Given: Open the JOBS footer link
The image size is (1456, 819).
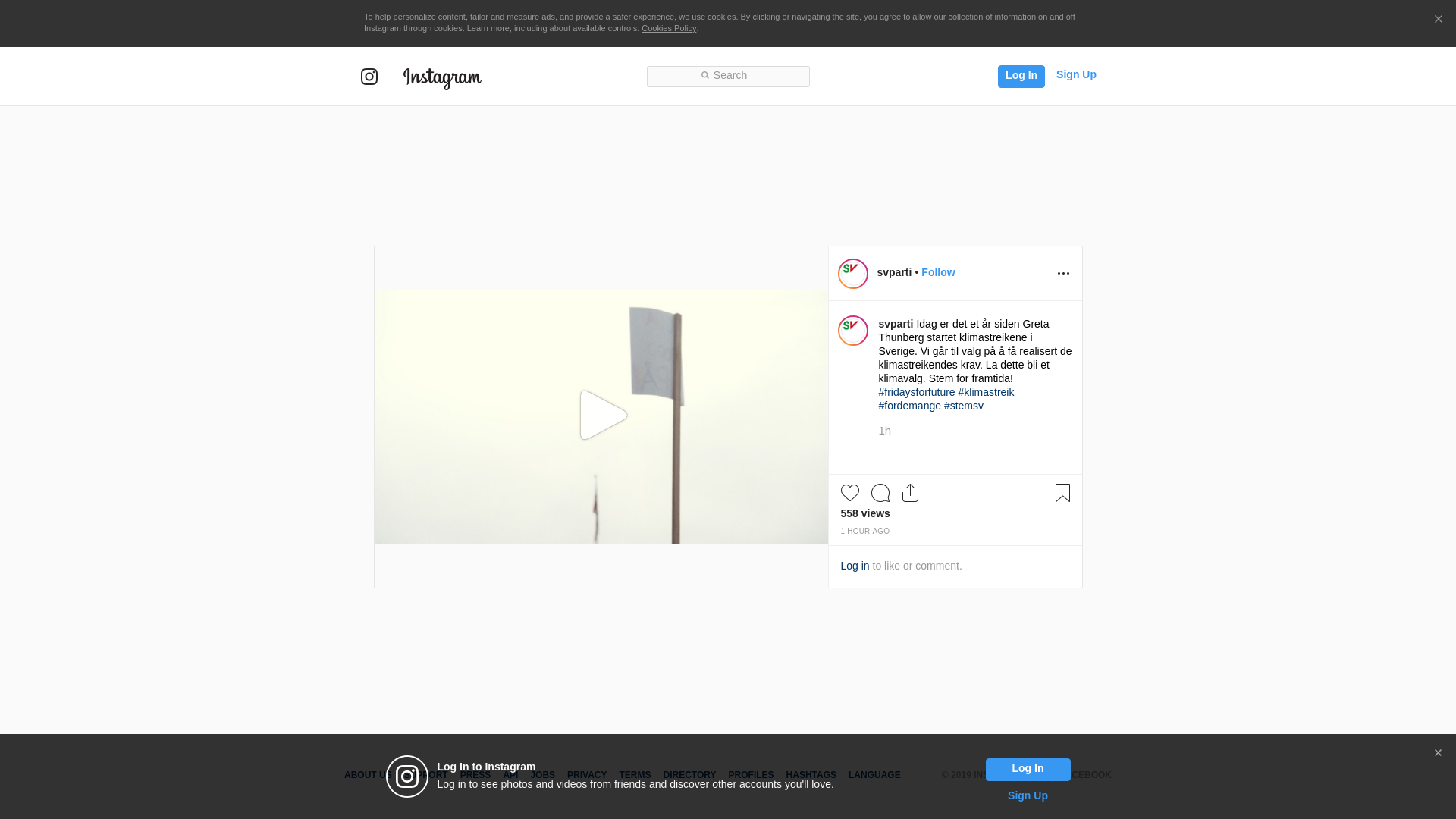Looking at the screenshot, I should tap(542, 775).
